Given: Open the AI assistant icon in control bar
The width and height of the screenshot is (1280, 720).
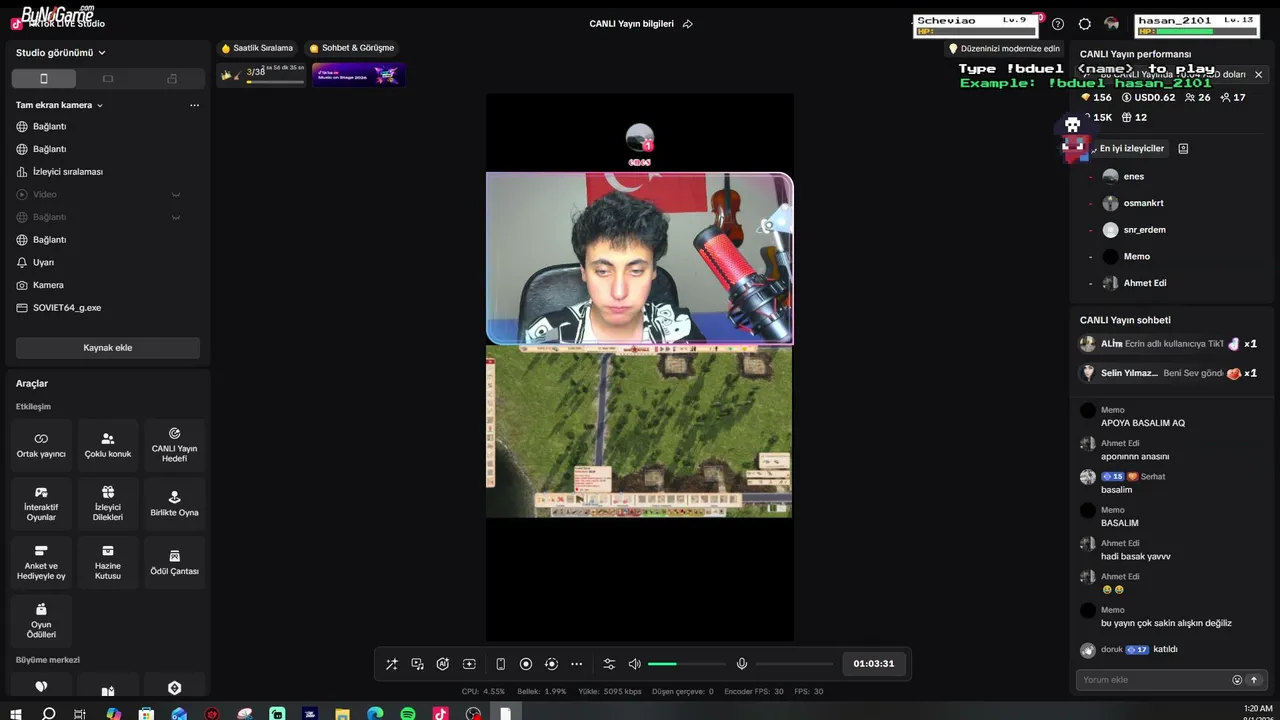Looking at the screenshot, I should (443, 664).
